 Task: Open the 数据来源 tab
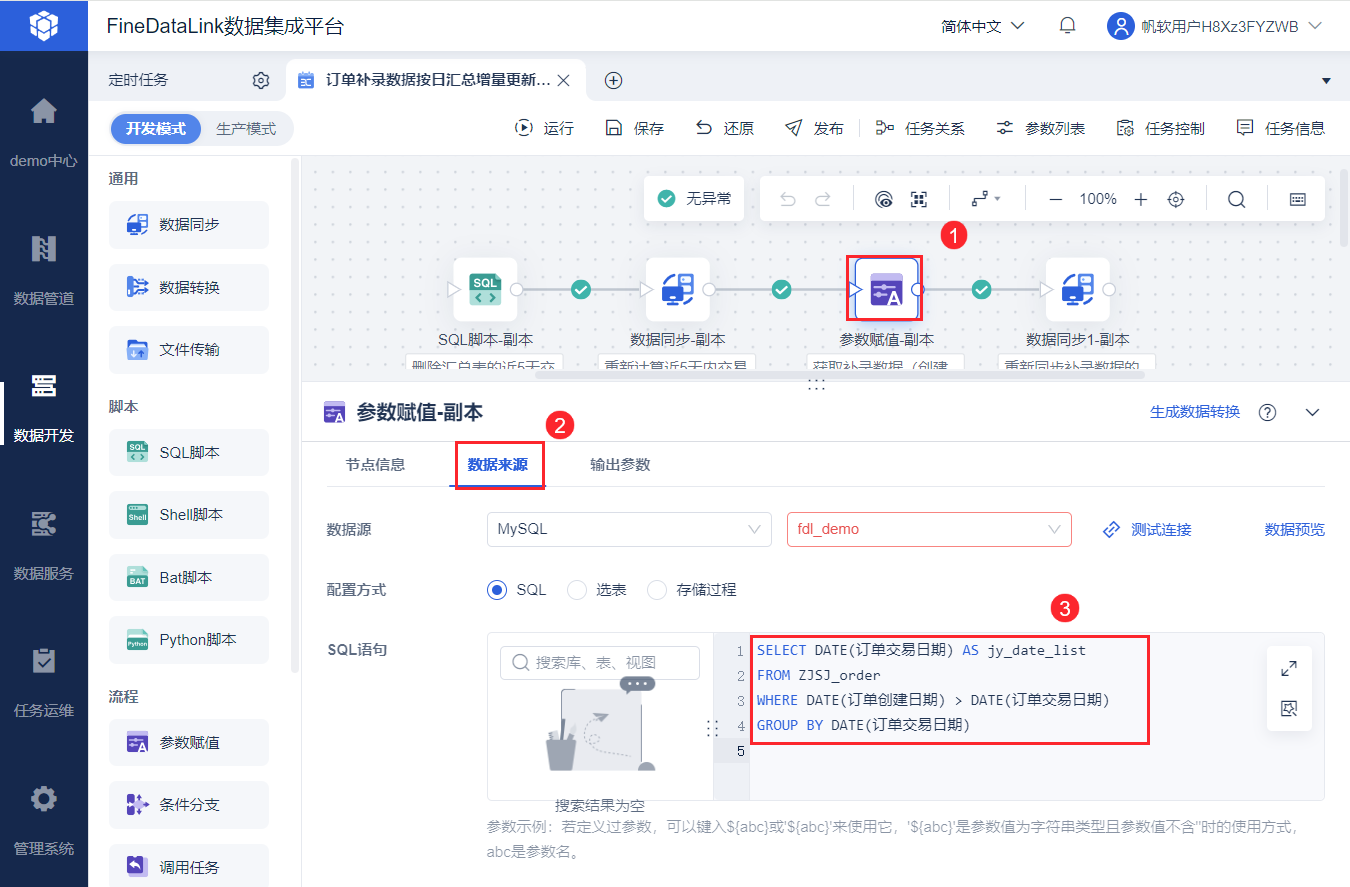point(497,465)
